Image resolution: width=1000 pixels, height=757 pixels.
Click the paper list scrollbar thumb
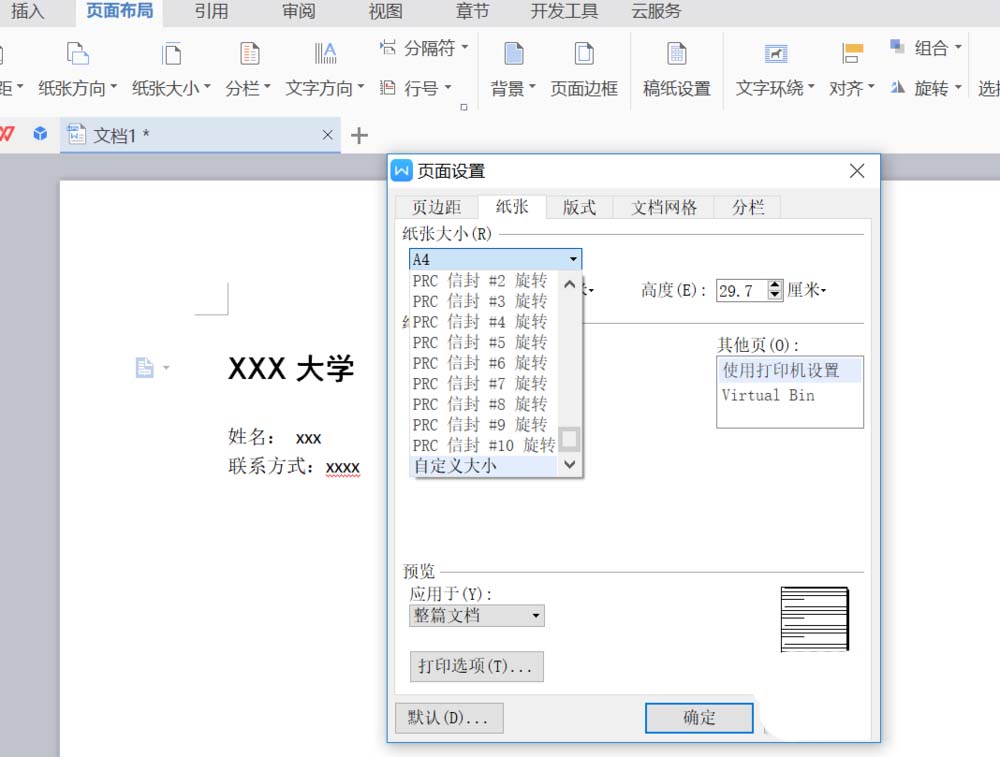coord(570,439)
